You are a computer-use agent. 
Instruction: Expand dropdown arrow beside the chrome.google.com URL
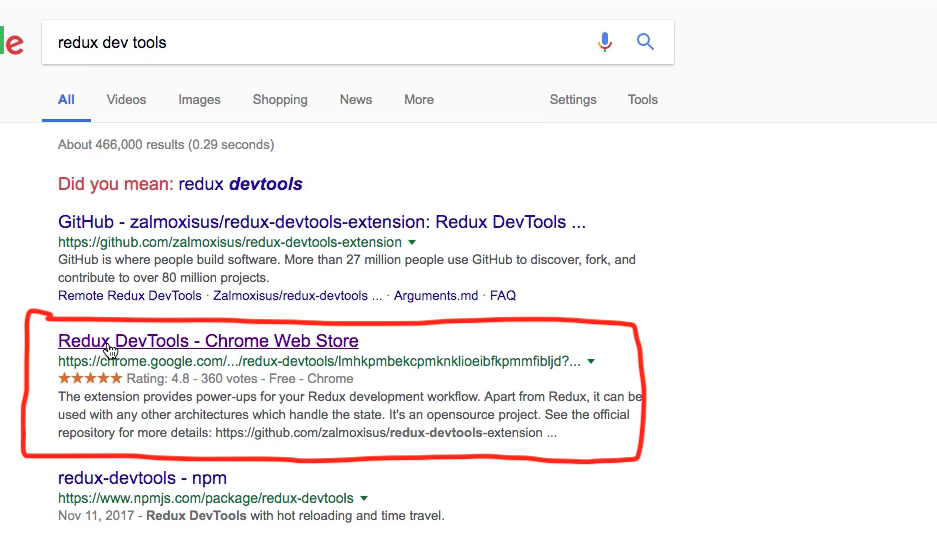pos(591,362)
